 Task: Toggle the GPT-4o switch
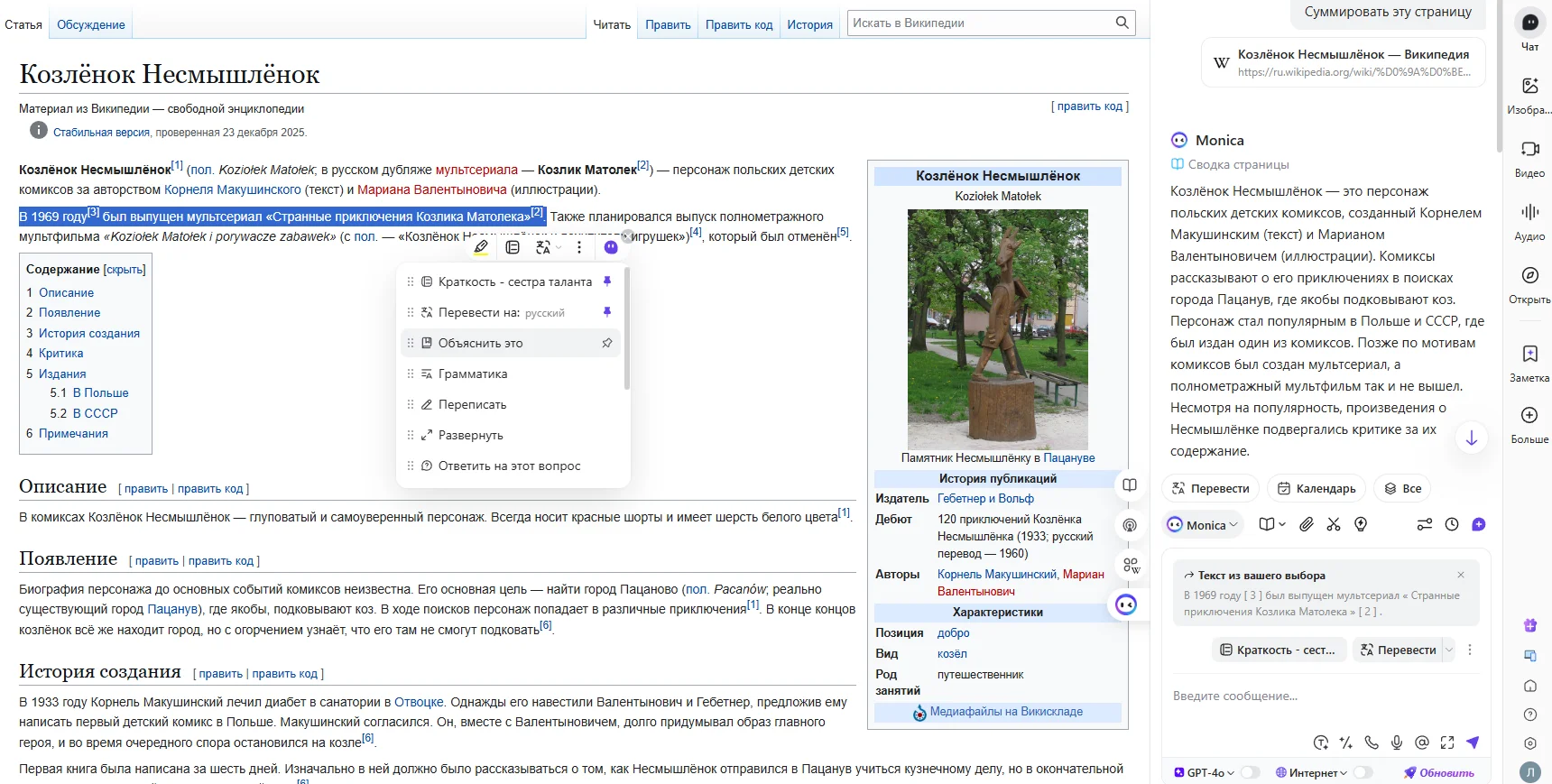point(1250,772)
